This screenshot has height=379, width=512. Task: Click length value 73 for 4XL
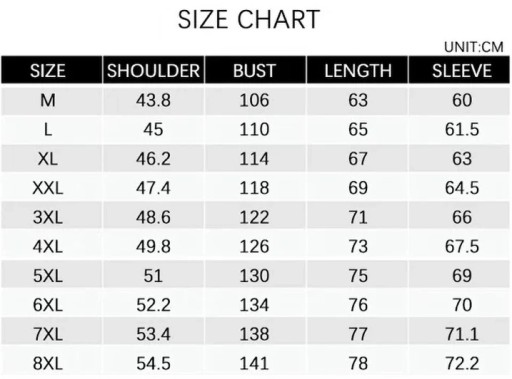coord(358,247)
